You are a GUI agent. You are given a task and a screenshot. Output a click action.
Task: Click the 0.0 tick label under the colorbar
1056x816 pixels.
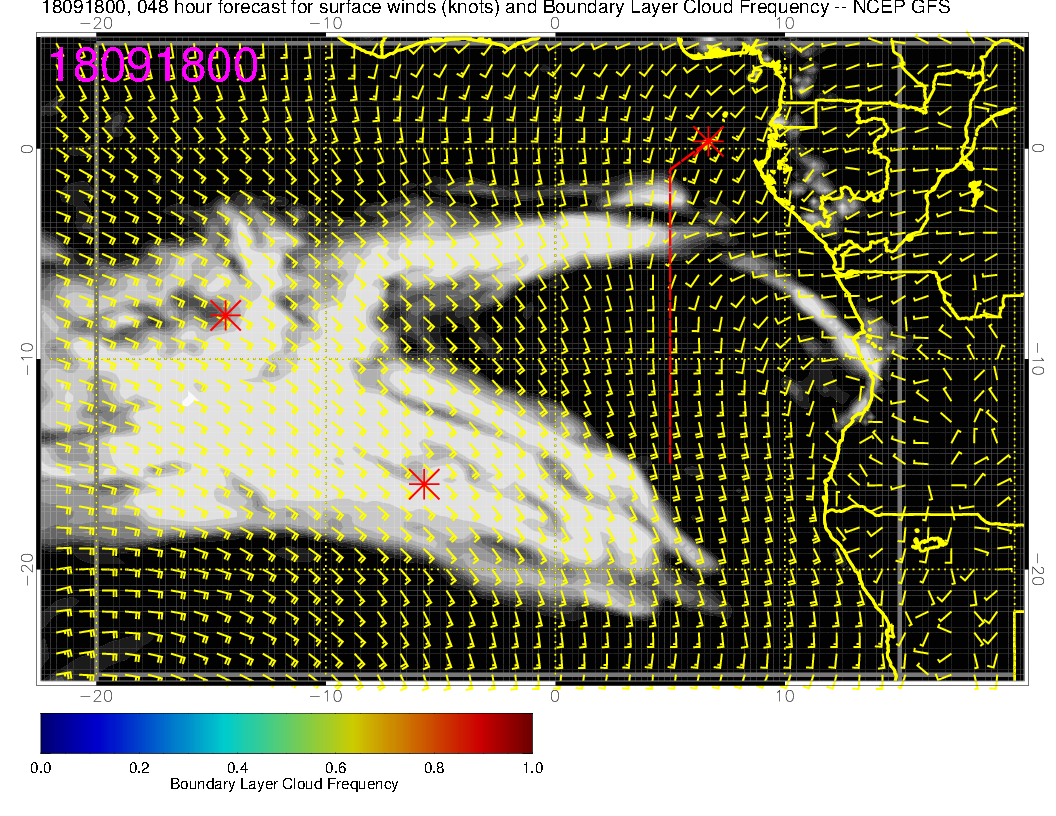click(41, 768)
